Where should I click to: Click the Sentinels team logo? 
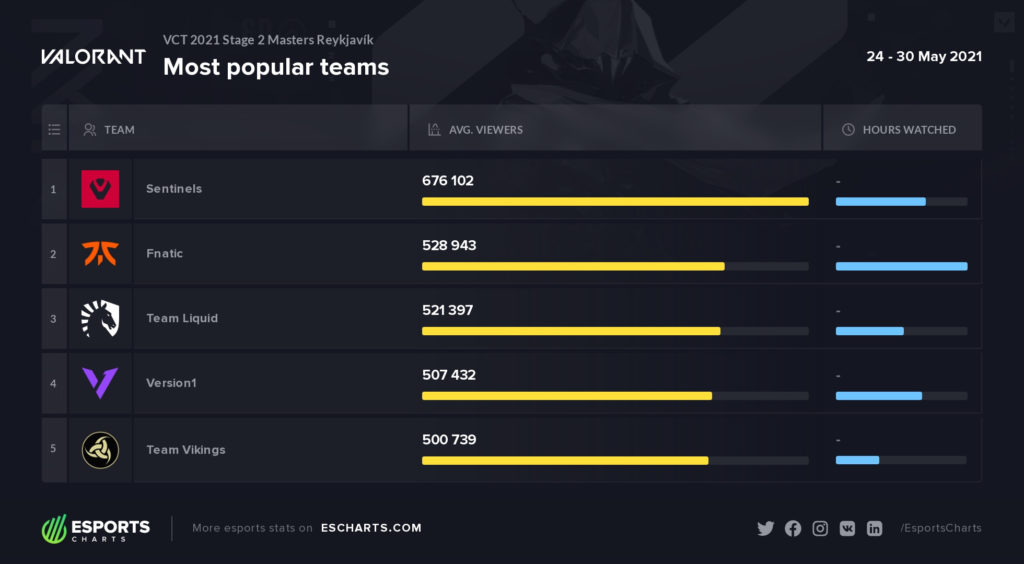click(x=100, y=189)
